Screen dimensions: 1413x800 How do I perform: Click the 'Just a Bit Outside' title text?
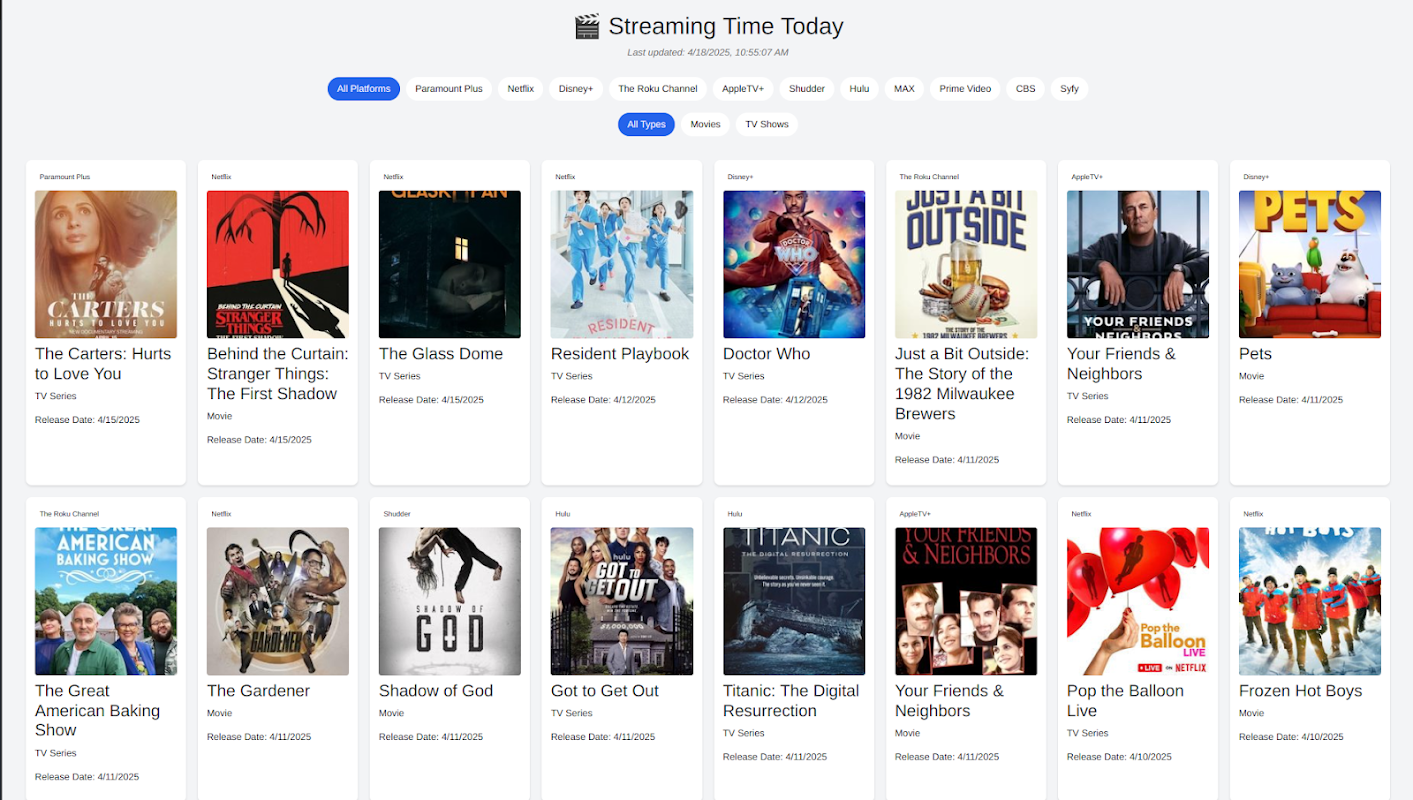[x=962, y=384]
